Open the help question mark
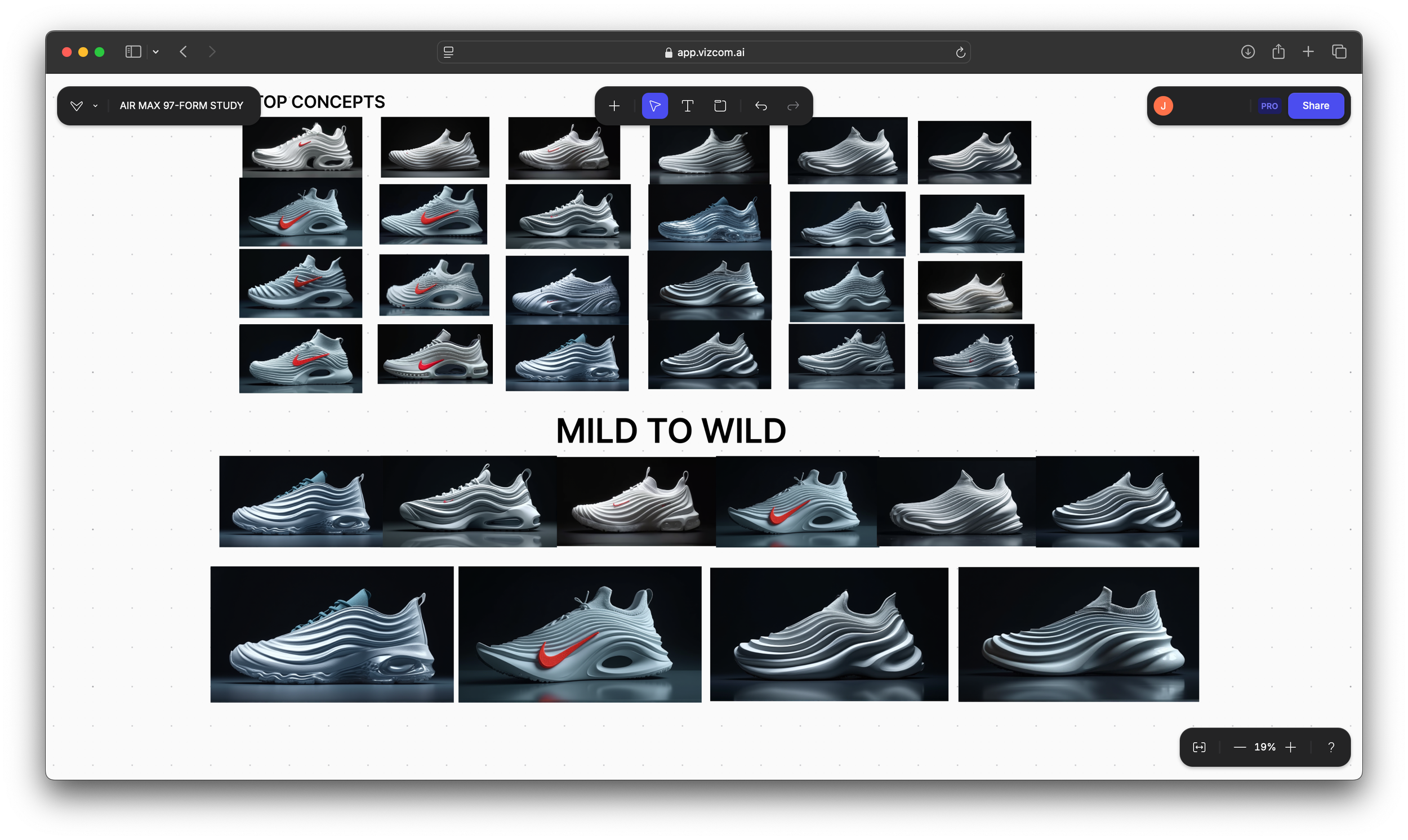1408x840 pixels. (1330, 747)
